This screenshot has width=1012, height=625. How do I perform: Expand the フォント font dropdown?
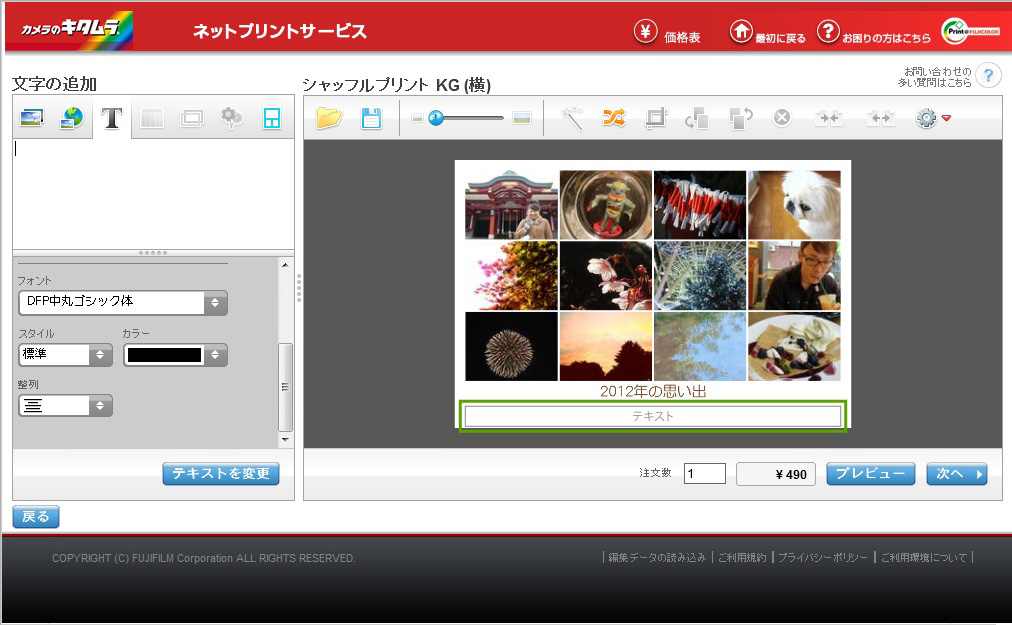[123, 303]
